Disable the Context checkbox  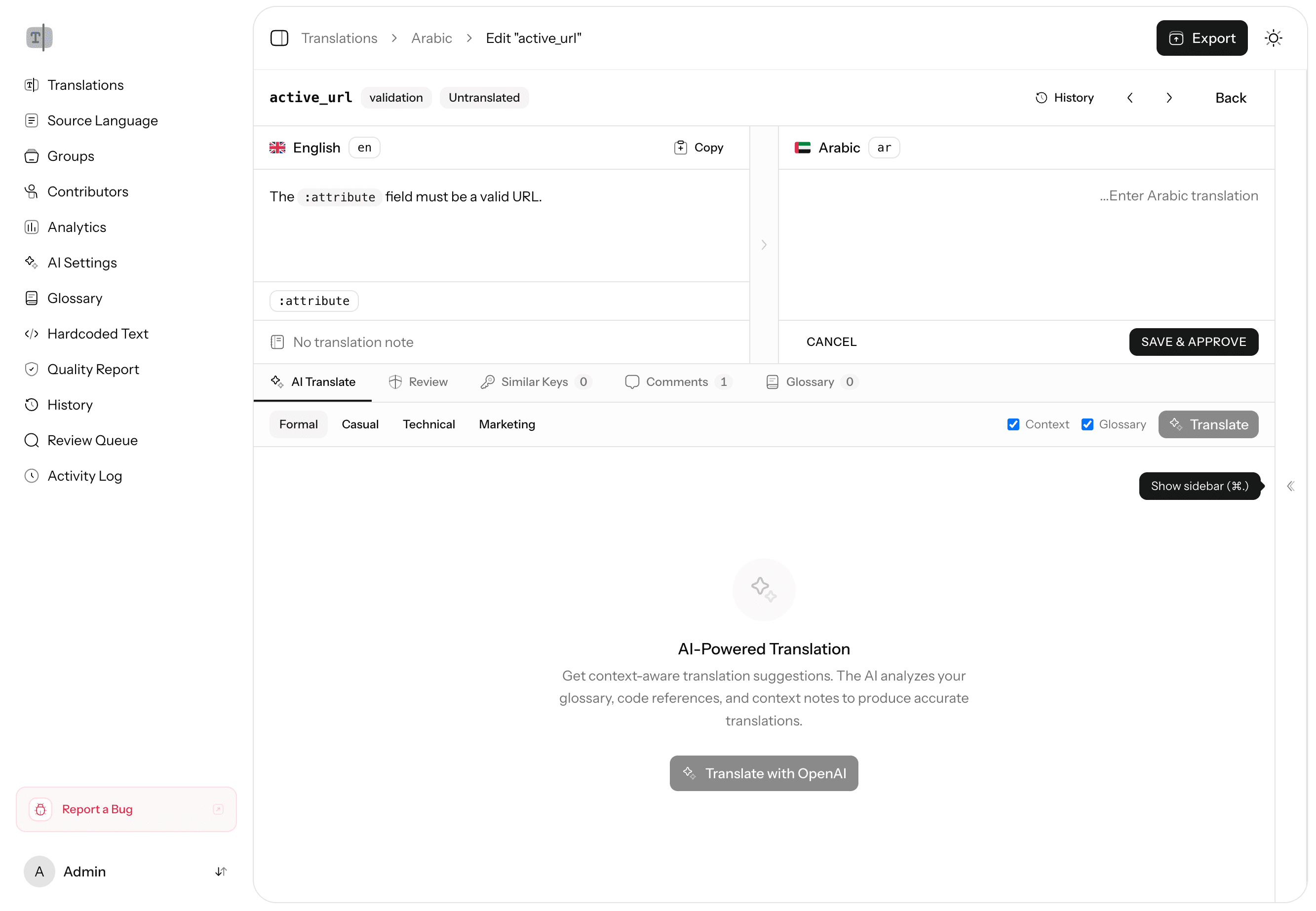(x=1013, y=424)
